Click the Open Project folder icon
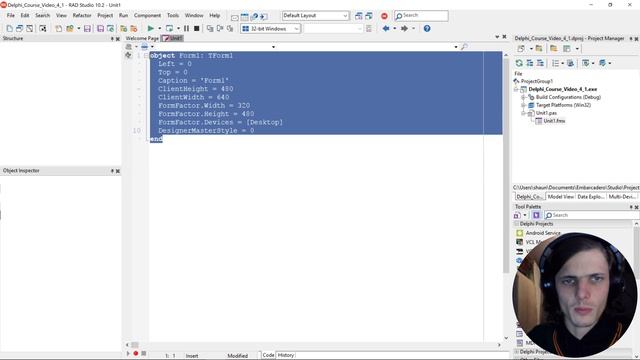The width and height of the screenshot is (640, 360). point(70,29)
